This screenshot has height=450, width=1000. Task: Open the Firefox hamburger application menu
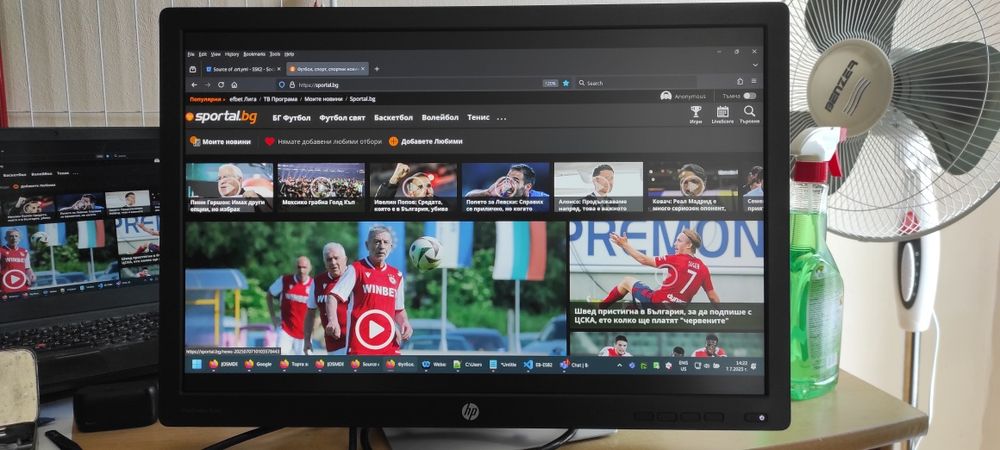754,82
